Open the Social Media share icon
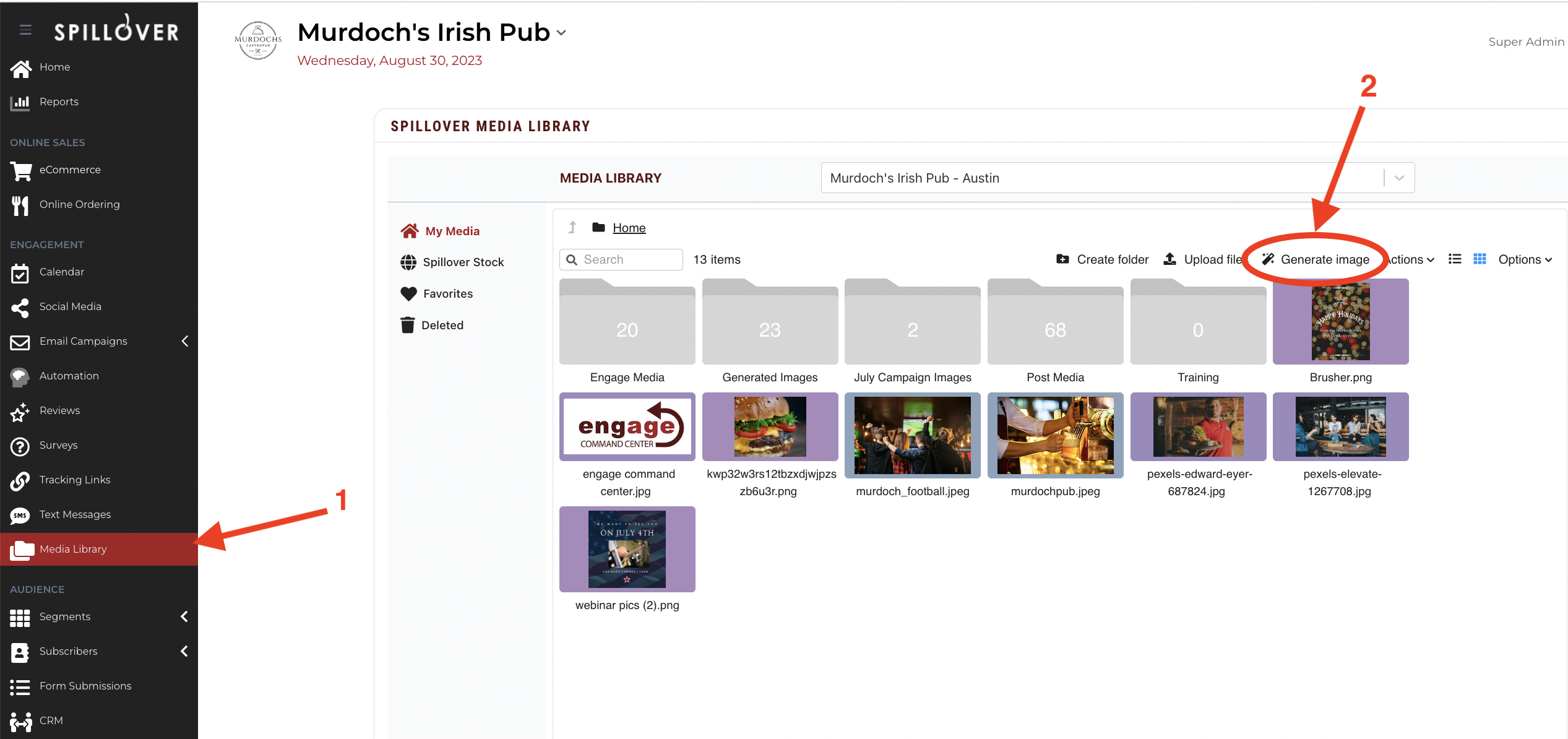 (x=20, y=307)
